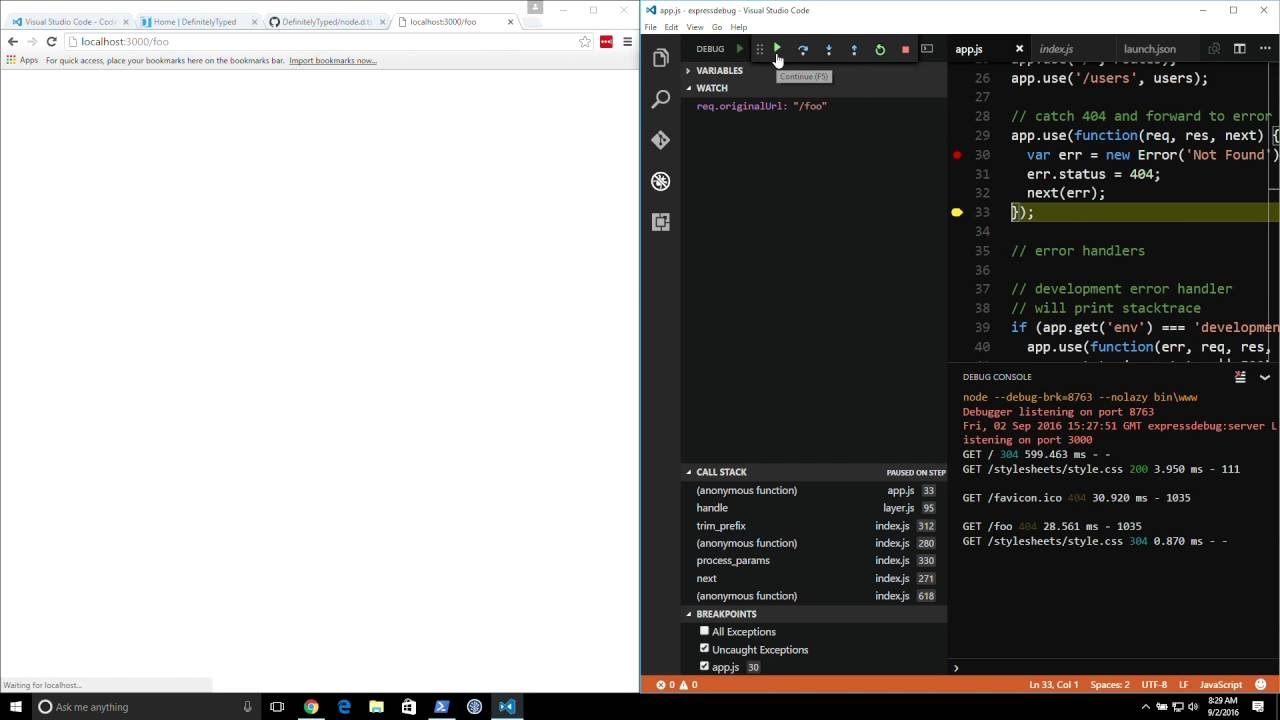
Task: Click Cortana Ask me anything search box
Action: (x=145, y=707)
